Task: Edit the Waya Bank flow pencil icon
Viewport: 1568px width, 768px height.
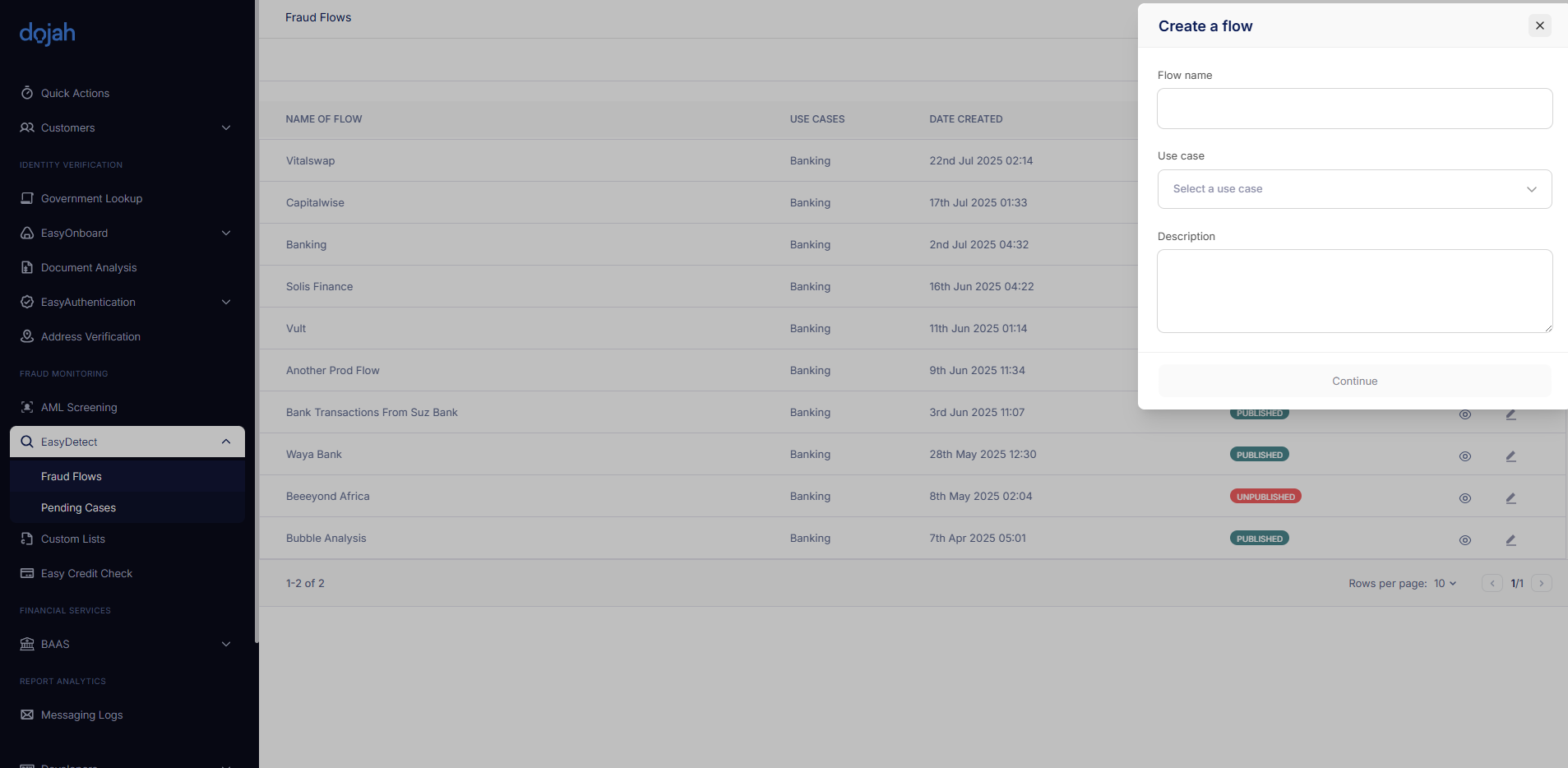Action: tap(1510, 456)
